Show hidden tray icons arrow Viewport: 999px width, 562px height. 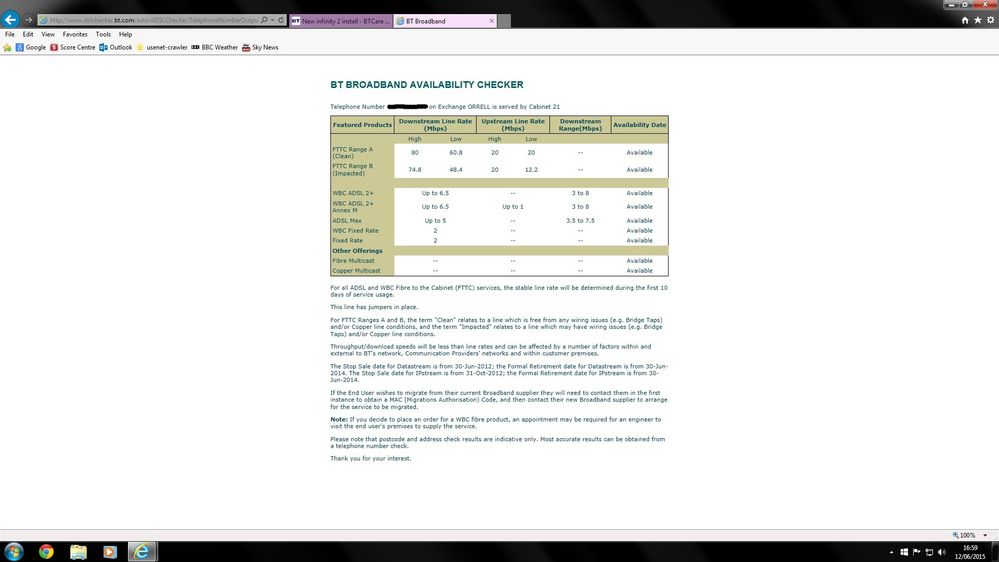(891, 552)
